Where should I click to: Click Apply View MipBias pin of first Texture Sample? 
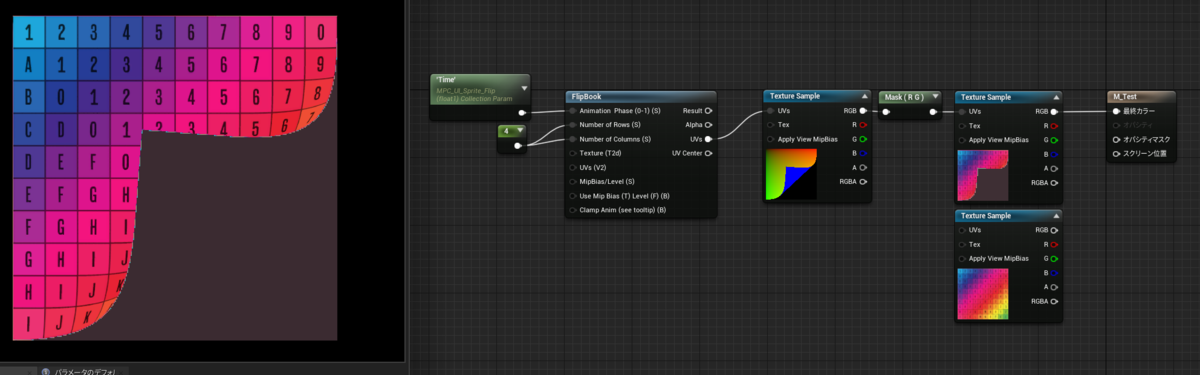[x=770, y=139]
